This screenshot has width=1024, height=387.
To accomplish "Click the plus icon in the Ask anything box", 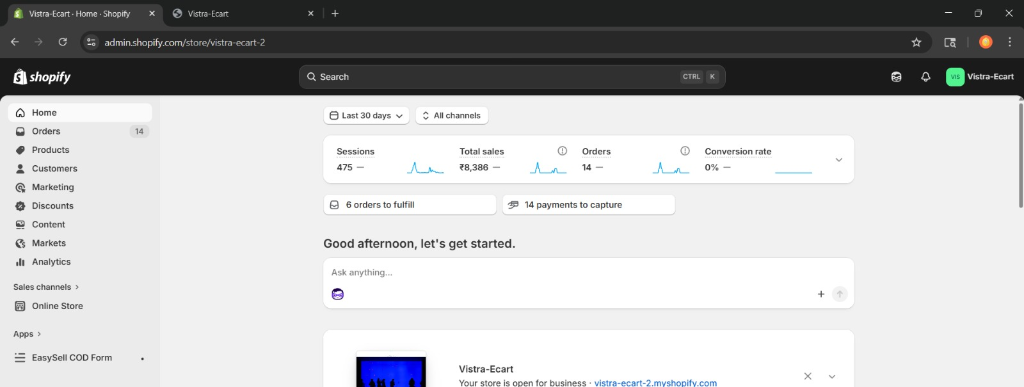I will [821, 294].
